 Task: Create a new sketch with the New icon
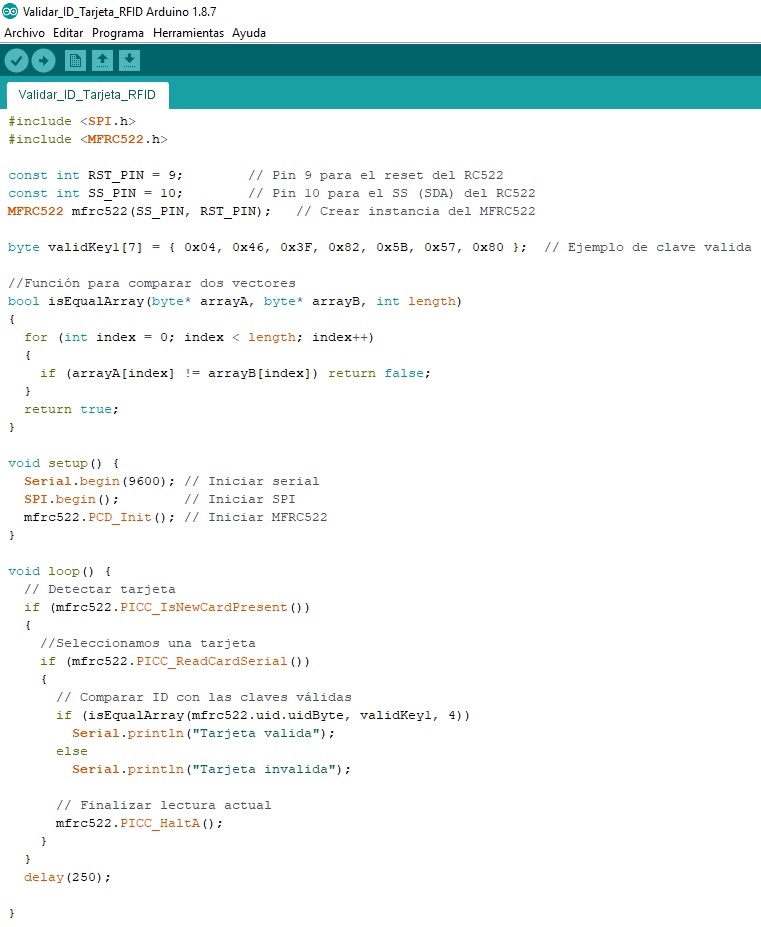pos(75,60)
